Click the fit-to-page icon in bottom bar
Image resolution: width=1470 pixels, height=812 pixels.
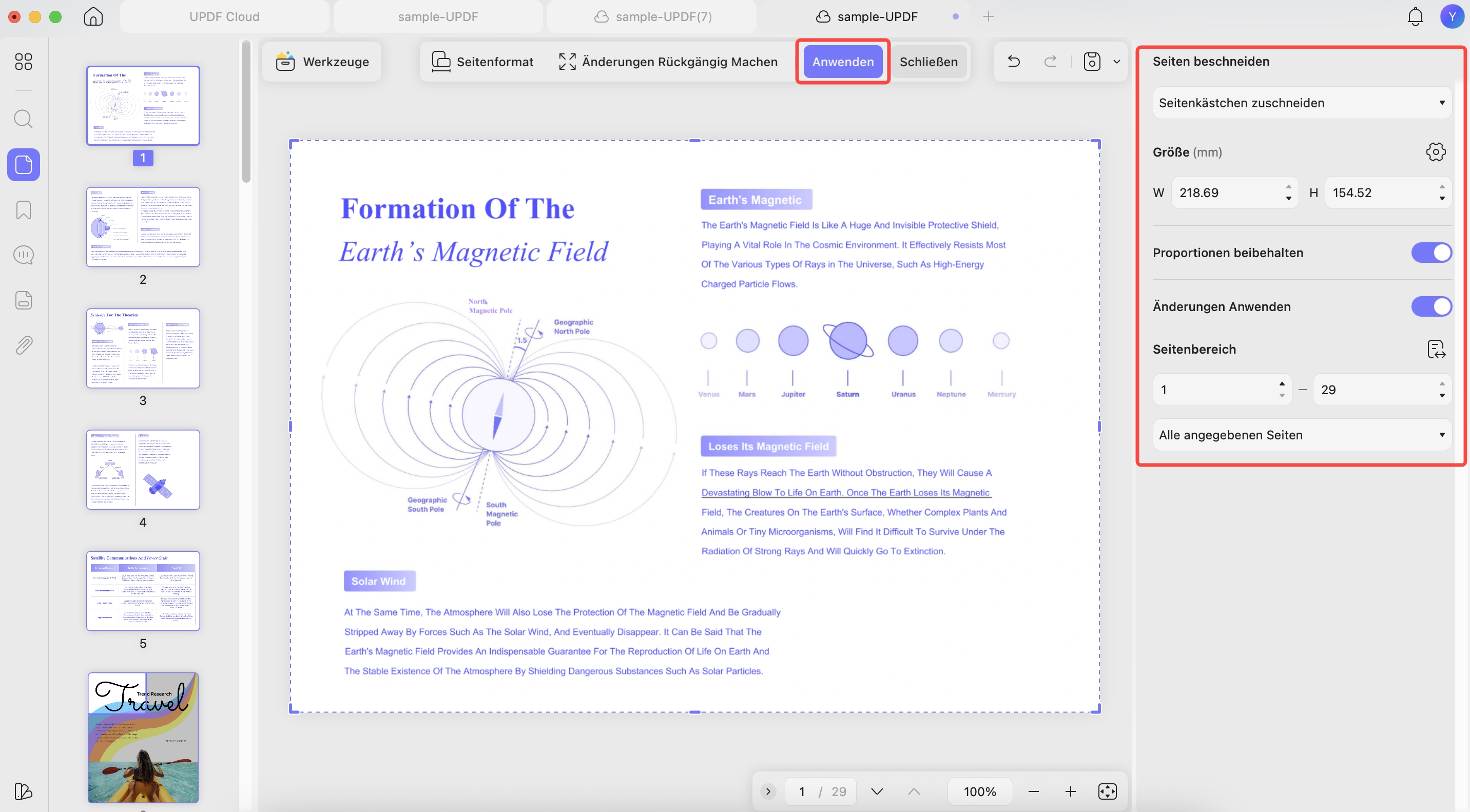pyautogui.click(x=1107, y=791)
